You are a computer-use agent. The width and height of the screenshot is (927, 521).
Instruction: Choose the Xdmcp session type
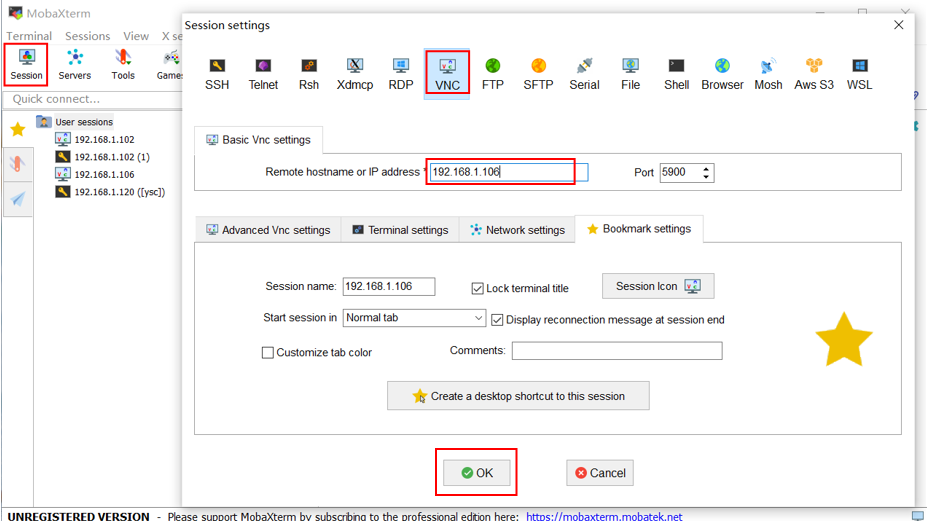coord(355,74)
